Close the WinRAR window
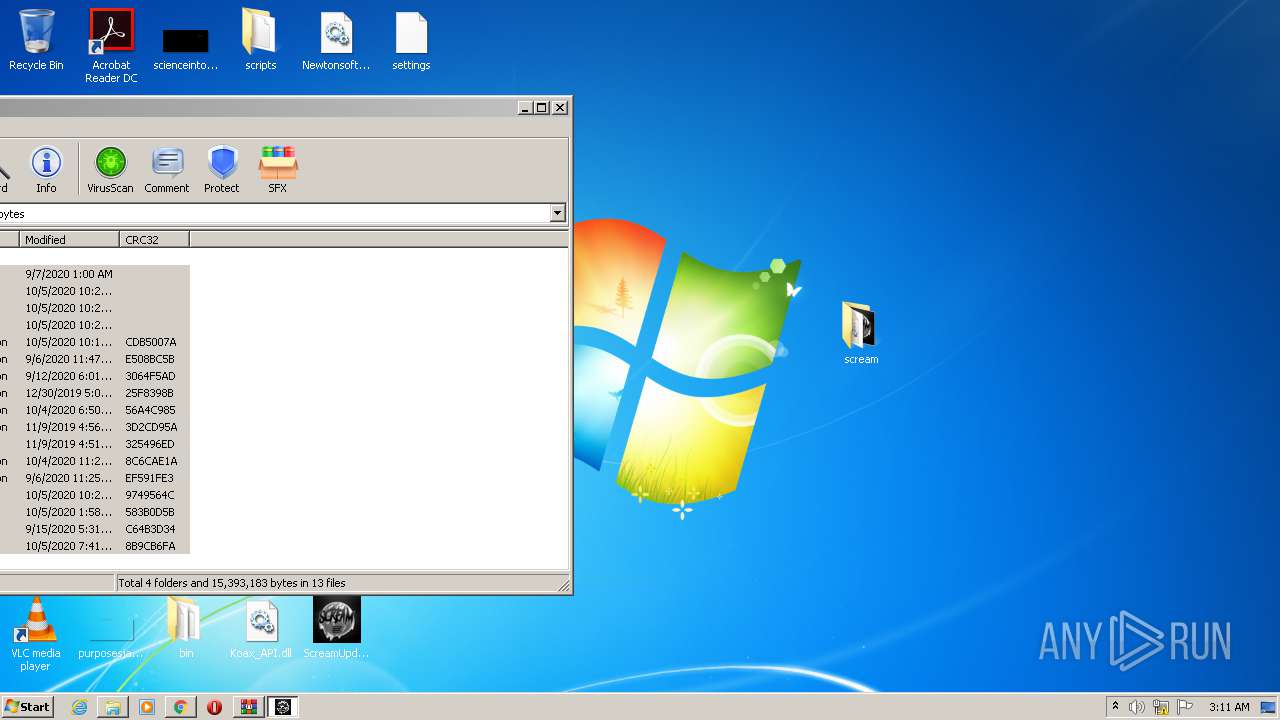Viewport: 1280px width, 720px height. point(560,107)
